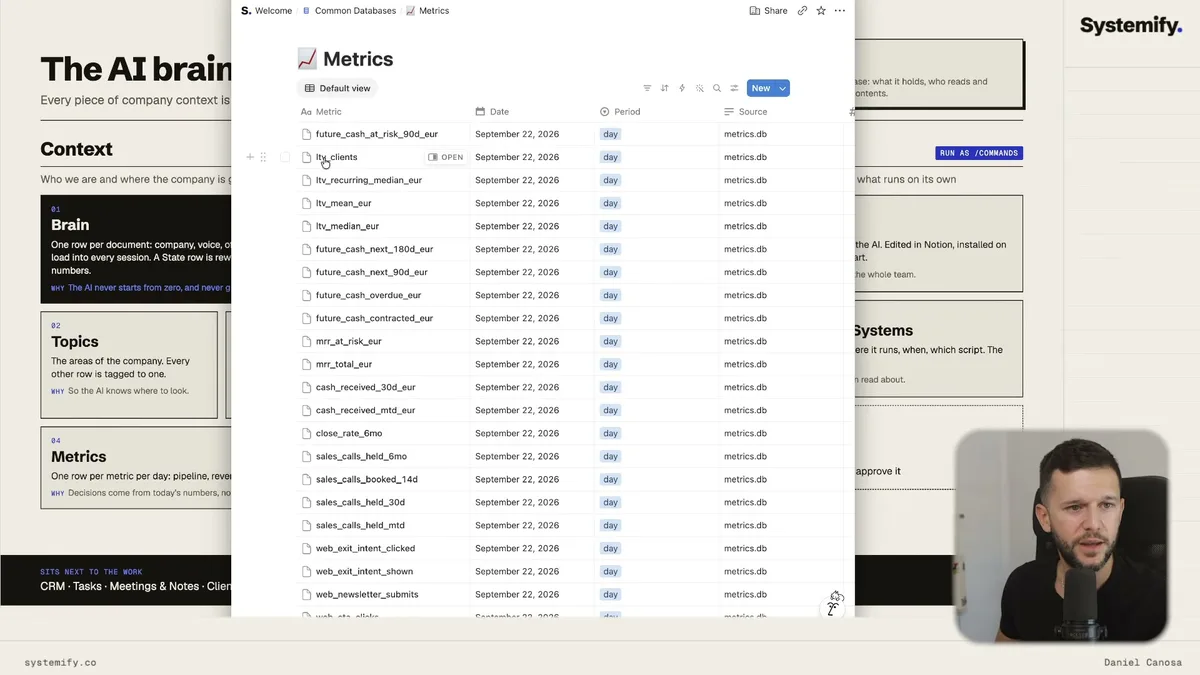Click the page icon of close_rate_6mo

click(307, 433)
